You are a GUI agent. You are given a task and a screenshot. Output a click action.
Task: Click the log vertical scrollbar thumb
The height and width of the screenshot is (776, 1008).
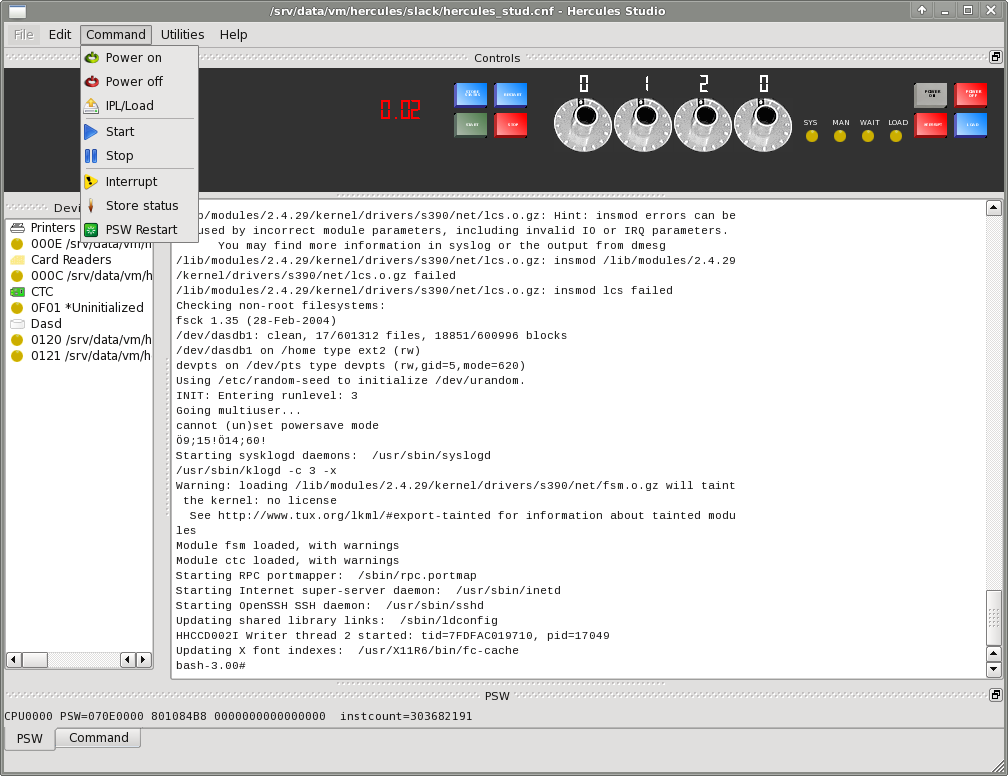tap(993, 618)
